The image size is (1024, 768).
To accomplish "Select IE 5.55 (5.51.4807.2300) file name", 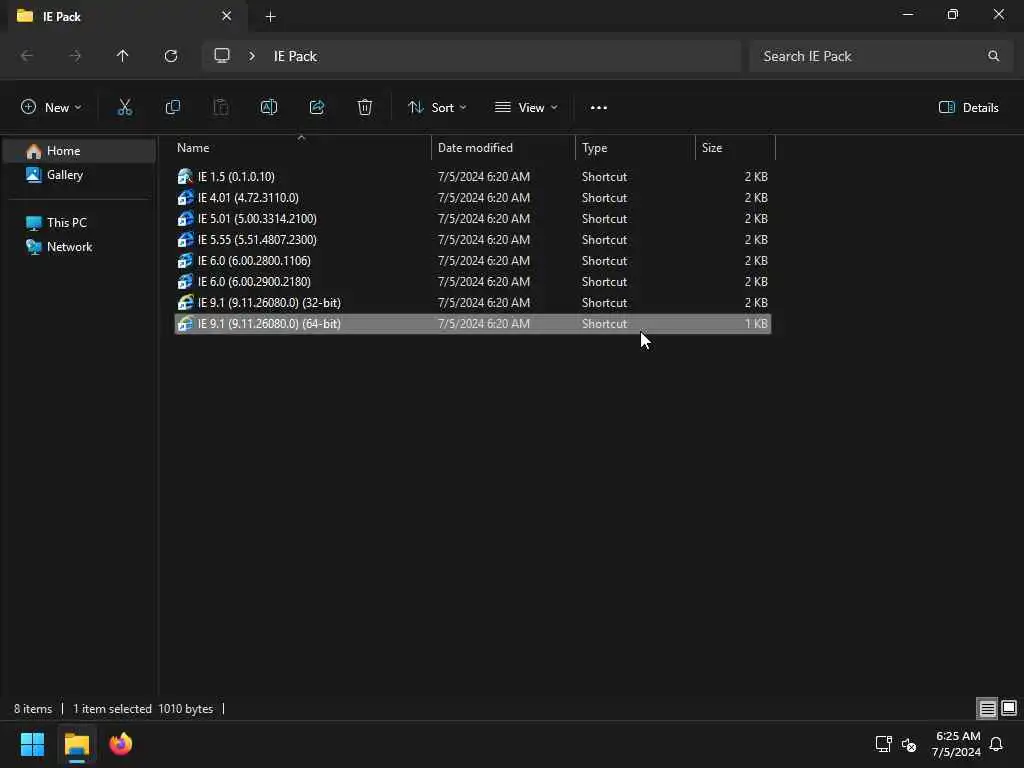I will [257, 240].
